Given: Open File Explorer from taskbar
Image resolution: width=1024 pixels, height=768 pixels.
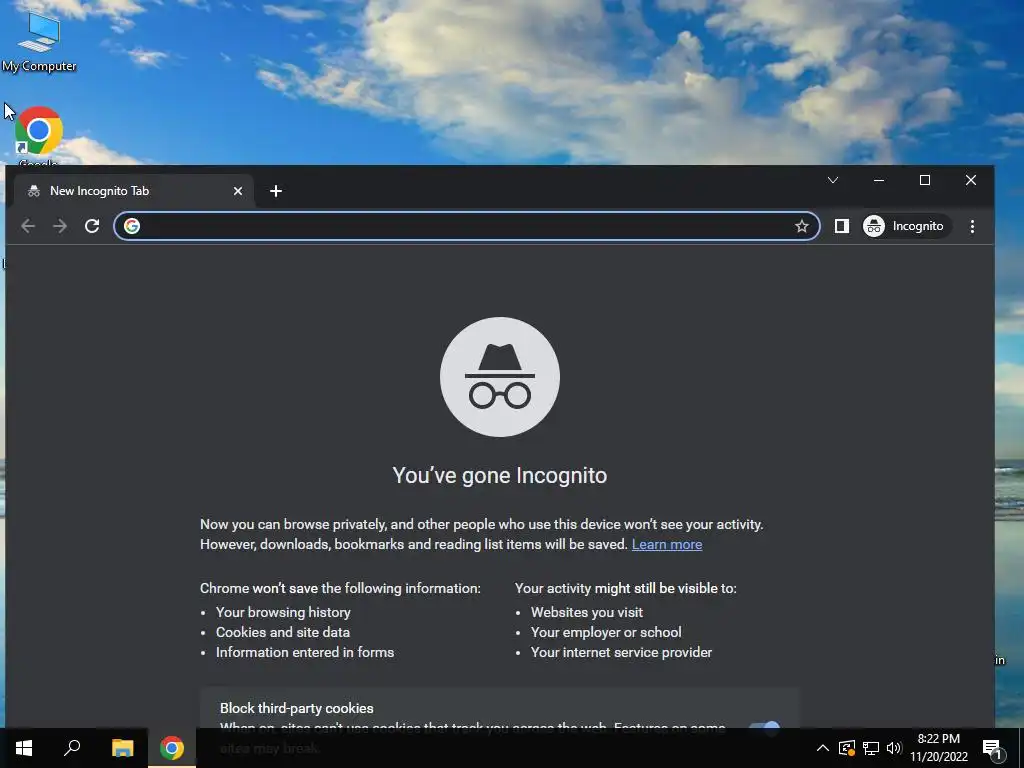Looking at the screenshot, I should [x=122, y=748].
